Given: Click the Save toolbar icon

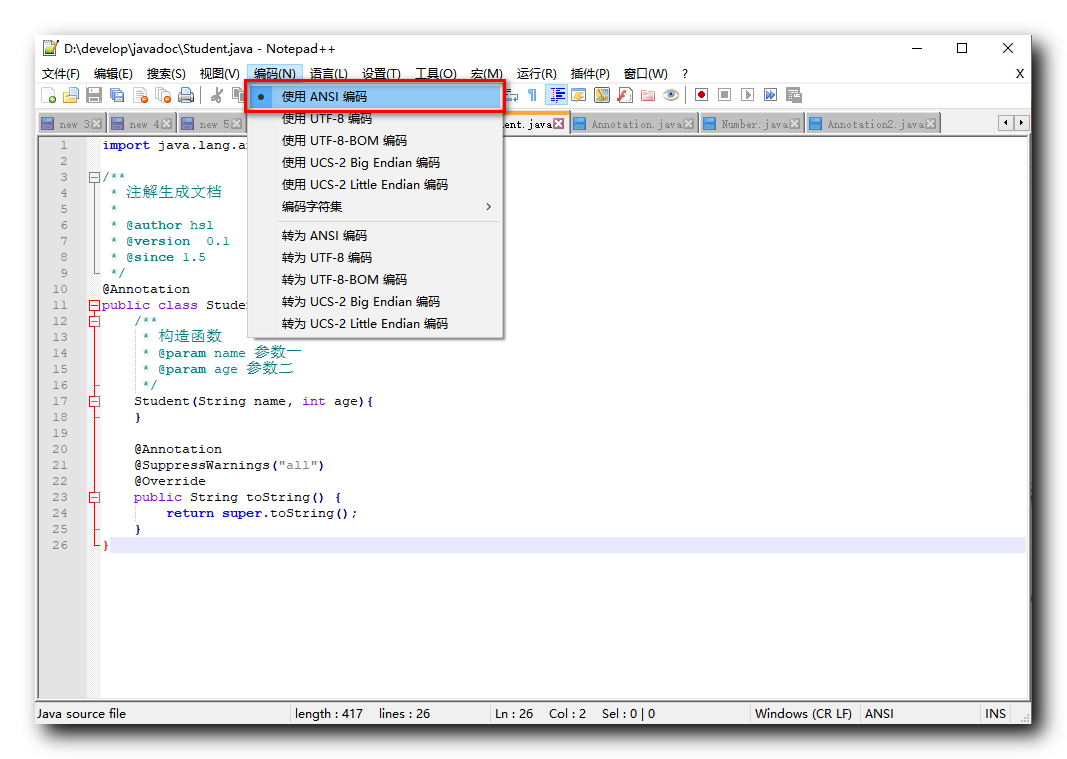Looking at the screenshot, I should (x=94, y=95).
